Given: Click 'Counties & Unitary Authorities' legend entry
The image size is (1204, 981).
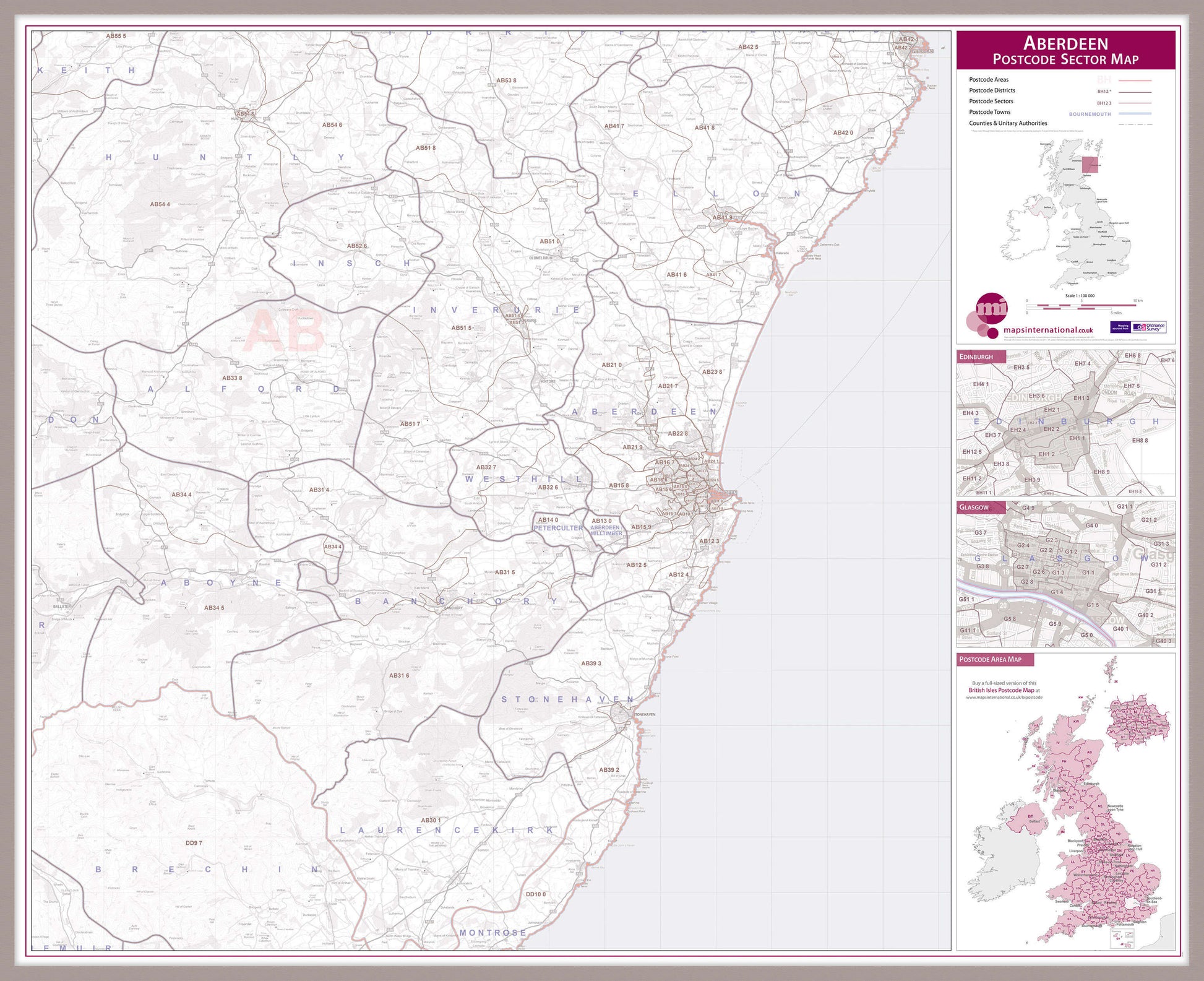Looking at the screenshot, I should tap(1008, 123).
